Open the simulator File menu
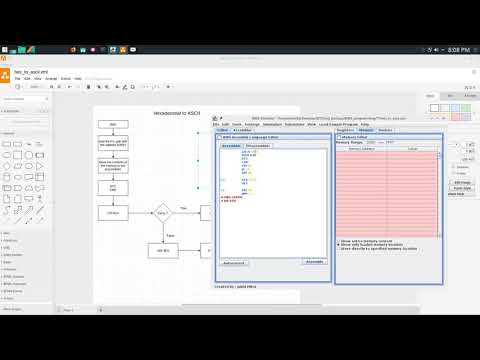The width and height of the screenshot is (480, 360). click(216, 124)
